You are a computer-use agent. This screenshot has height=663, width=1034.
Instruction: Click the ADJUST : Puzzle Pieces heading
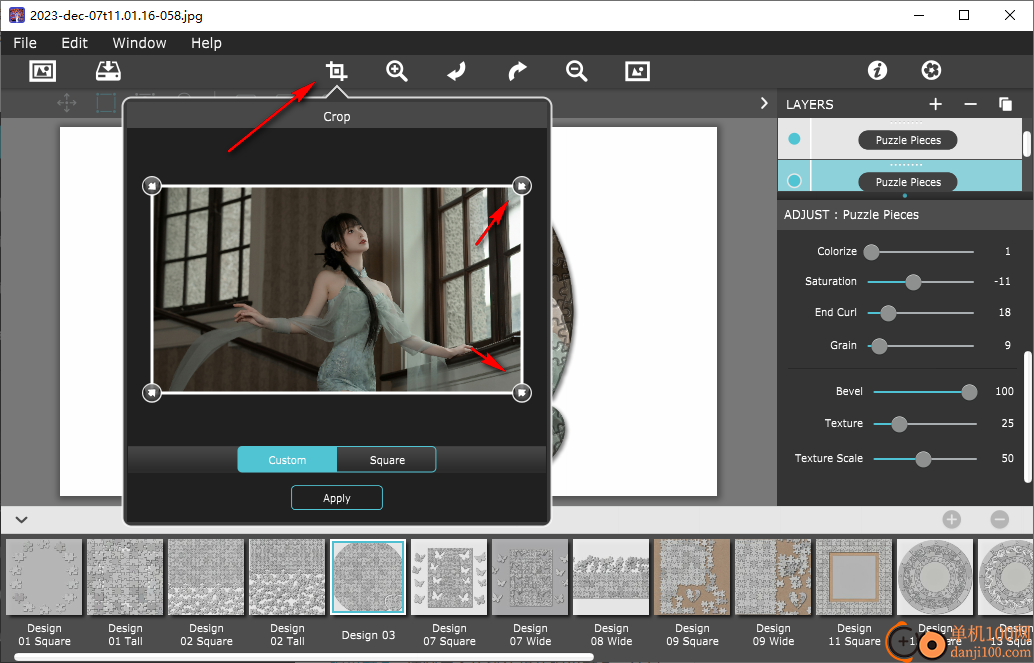click(x=851, y=214)
